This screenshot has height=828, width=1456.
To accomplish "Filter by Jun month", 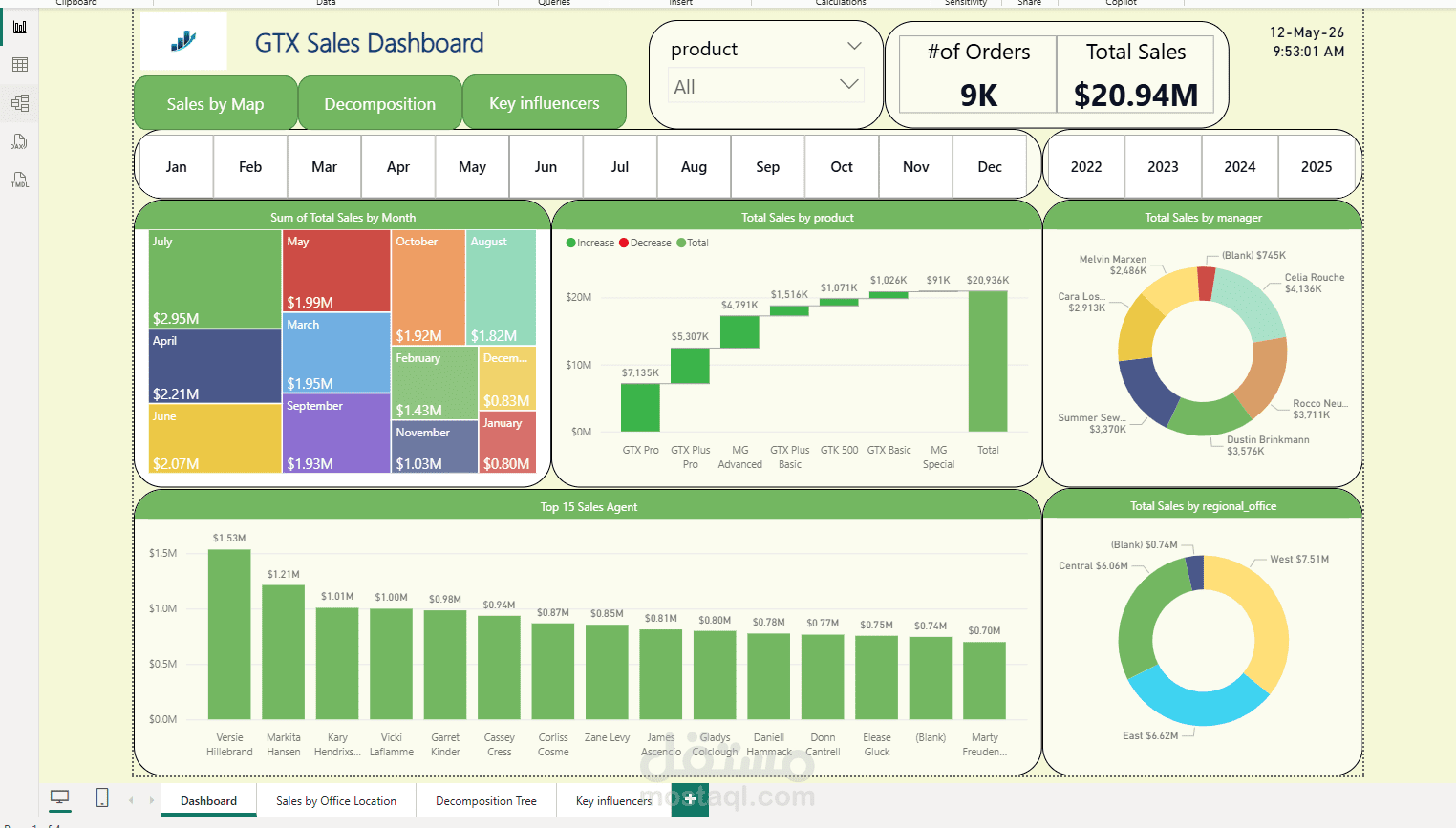I will [x=546, y=166].
